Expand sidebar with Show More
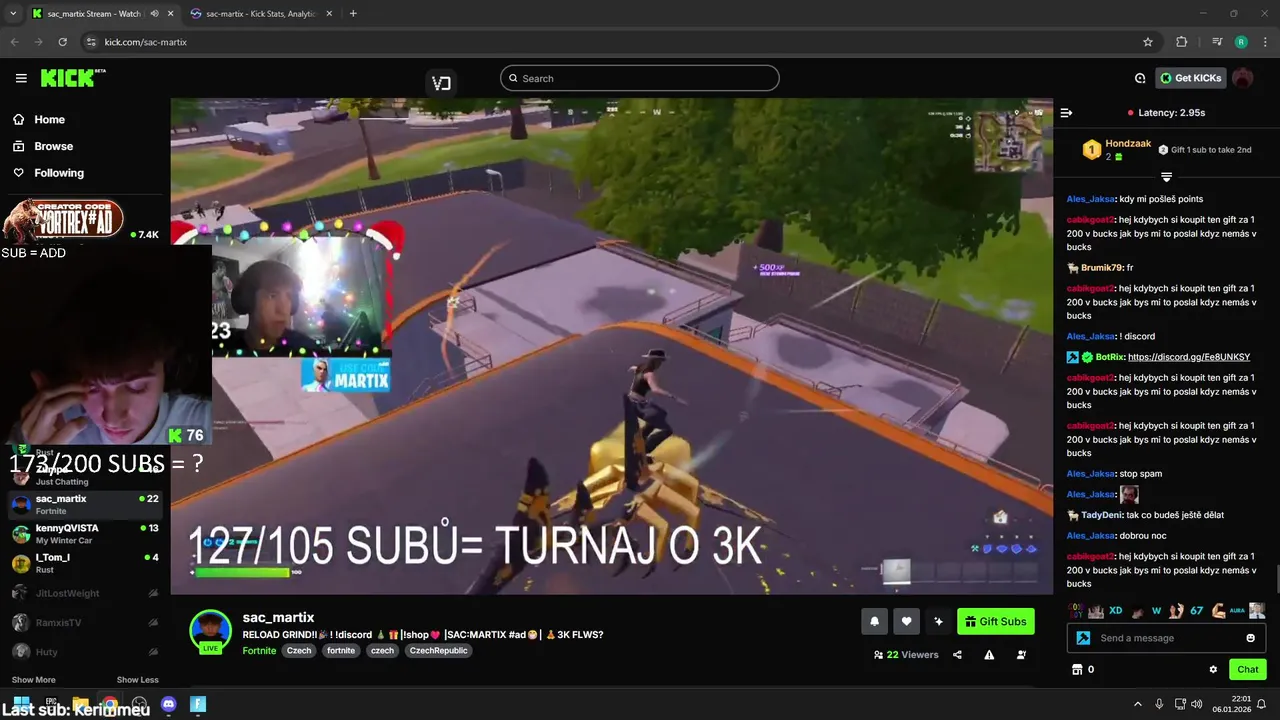The image size is (1280, 720). (33, 680)
